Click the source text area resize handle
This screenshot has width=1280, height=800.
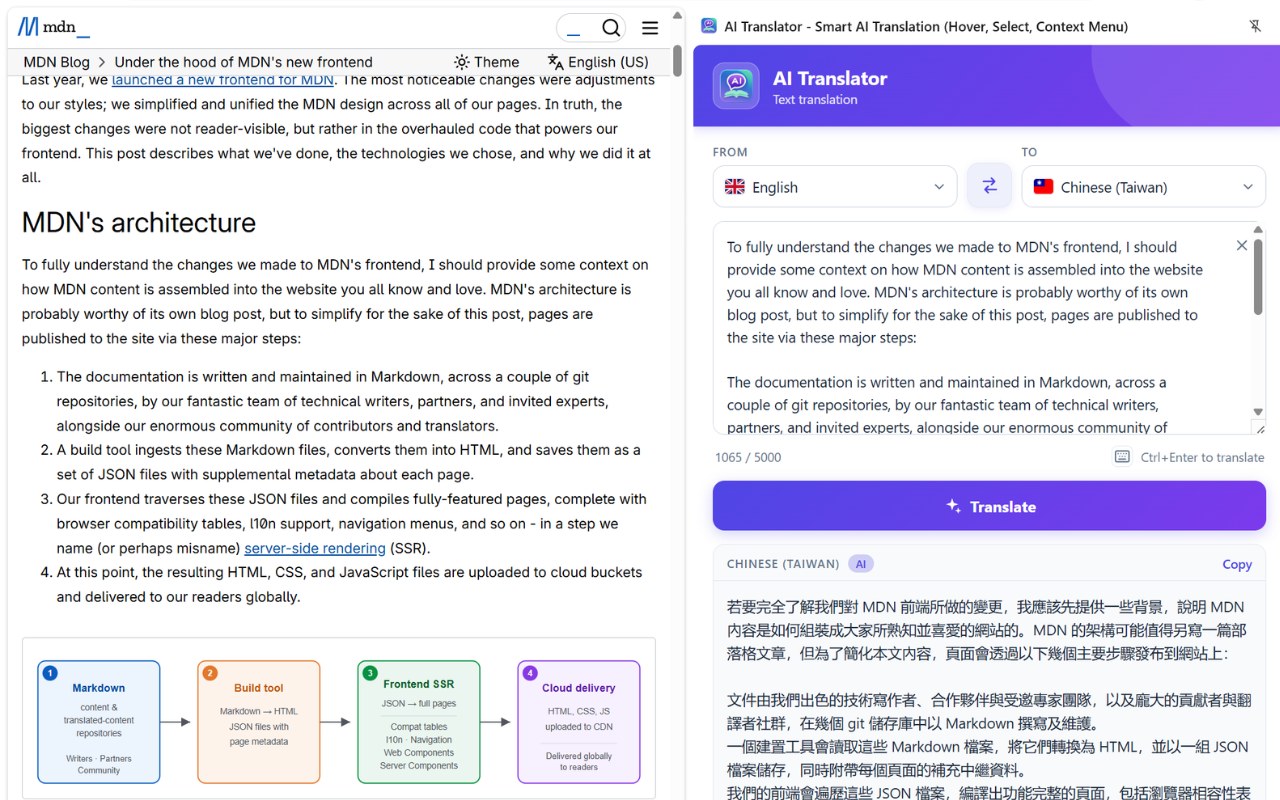1258,428
